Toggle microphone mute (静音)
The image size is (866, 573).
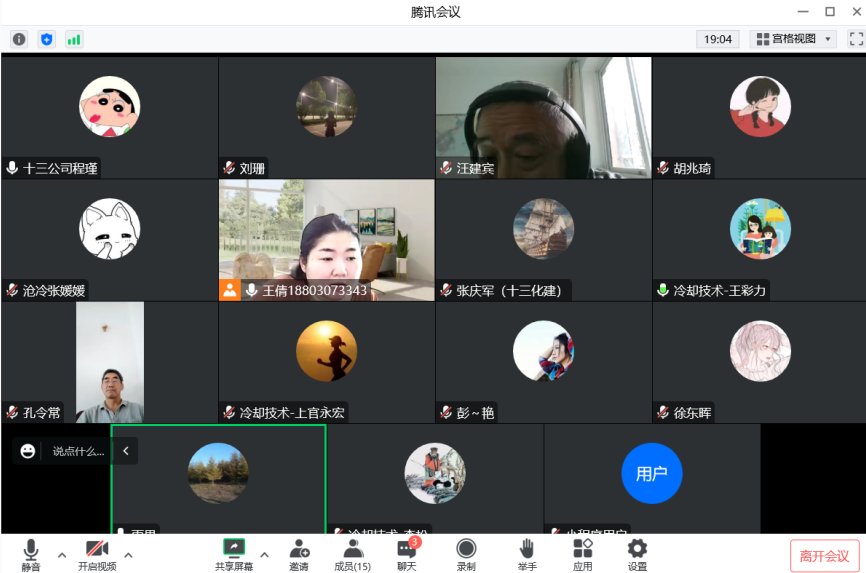[x=31, y=554]
